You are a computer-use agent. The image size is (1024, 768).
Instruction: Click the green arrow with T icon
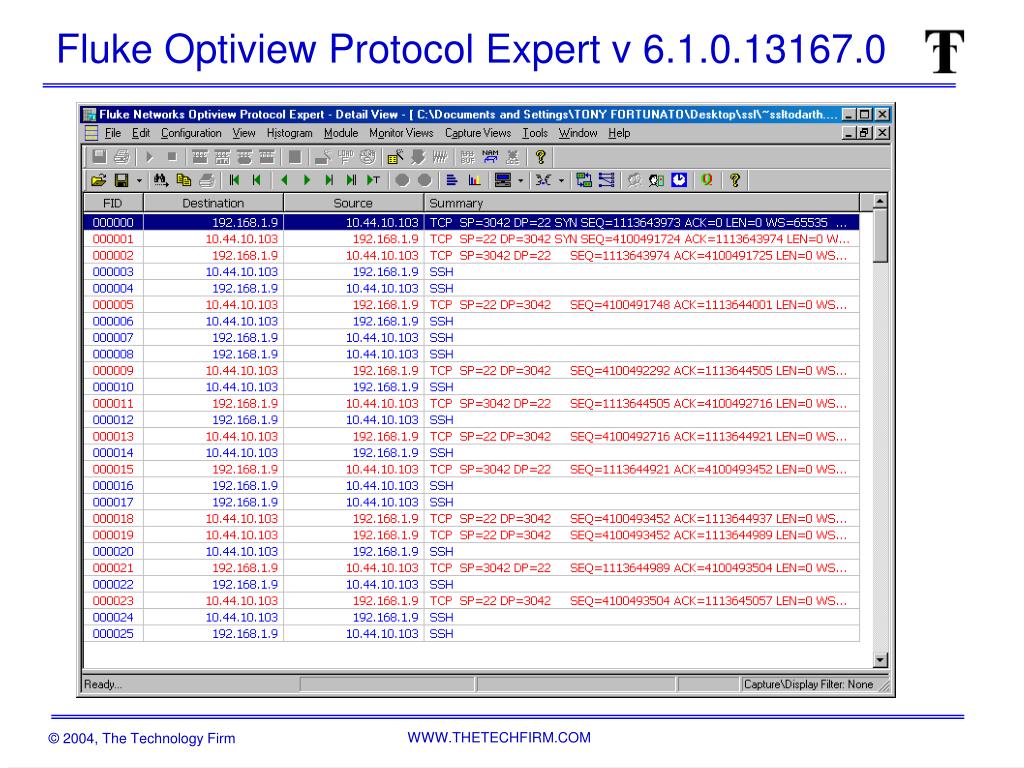tap(374, 180)
